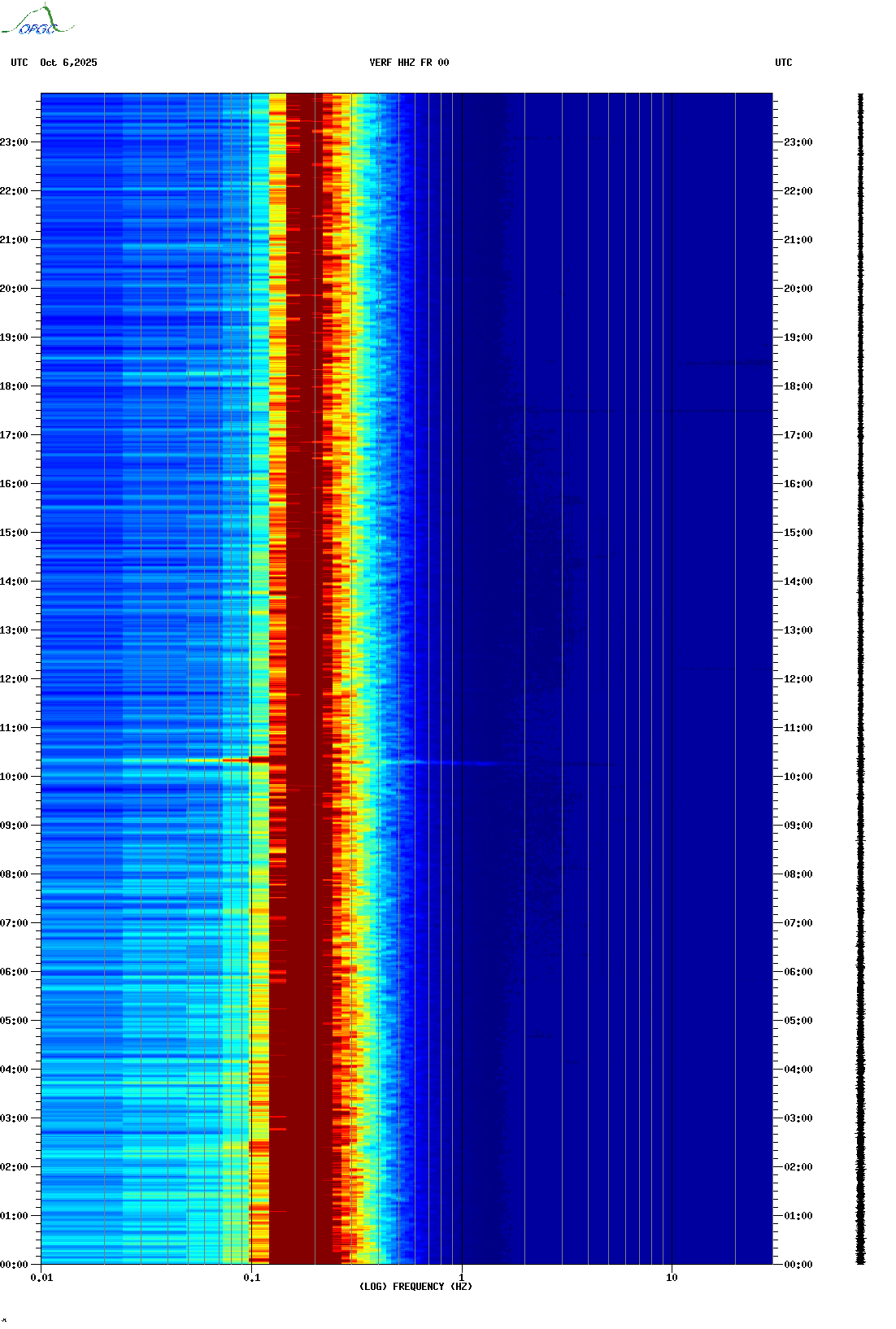
Task: Click the Oct 6,2025 date label
Action: 68,63
